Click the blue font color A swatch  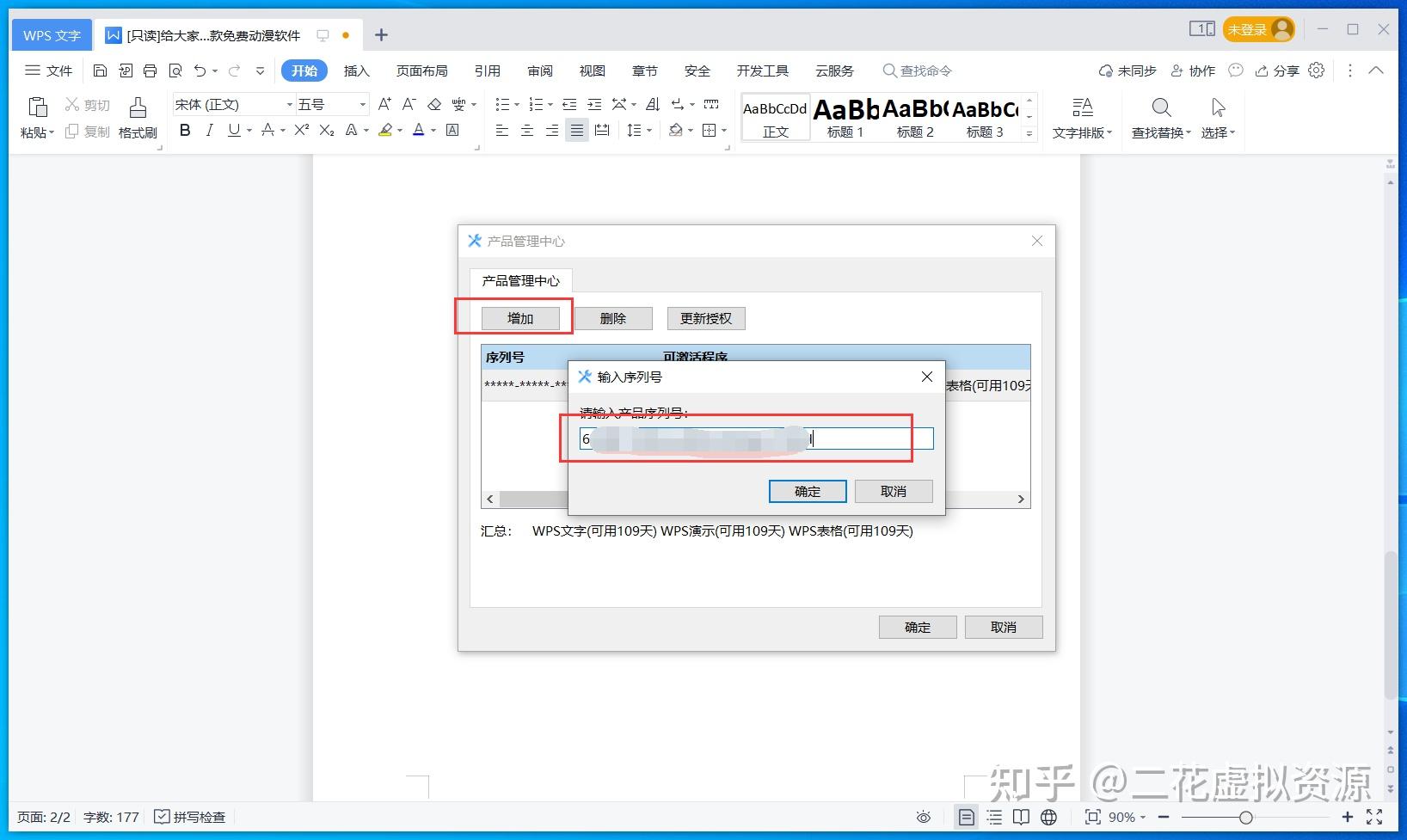(x=419, y=130)
